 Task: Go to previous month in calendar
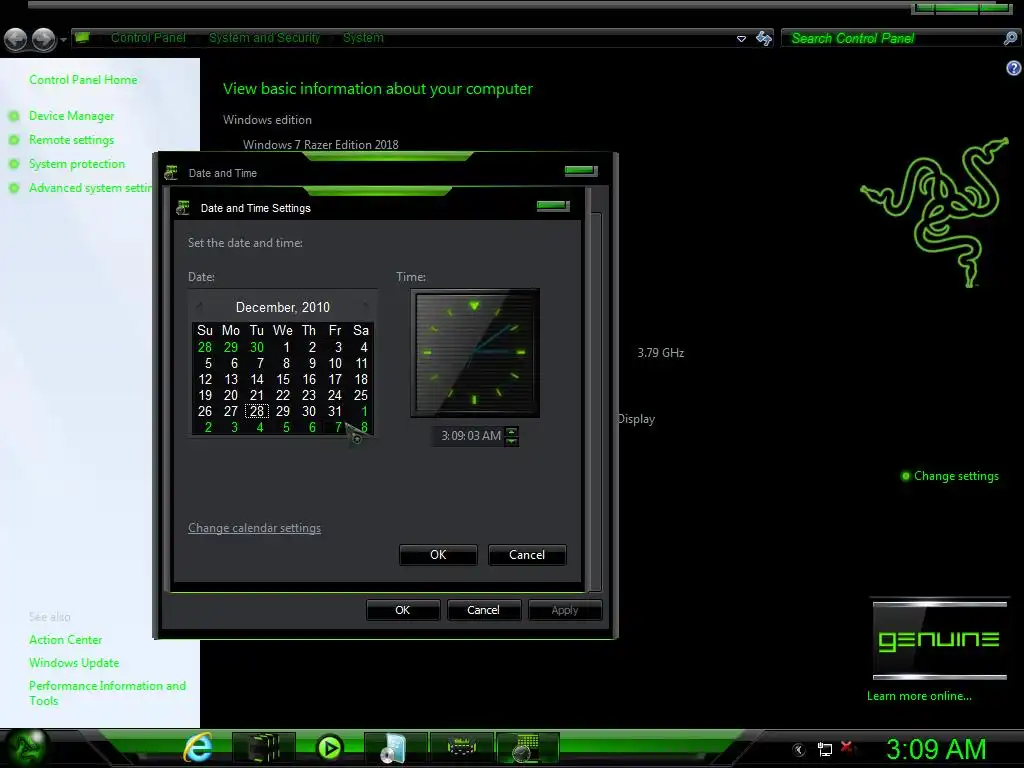pos(199,306)
